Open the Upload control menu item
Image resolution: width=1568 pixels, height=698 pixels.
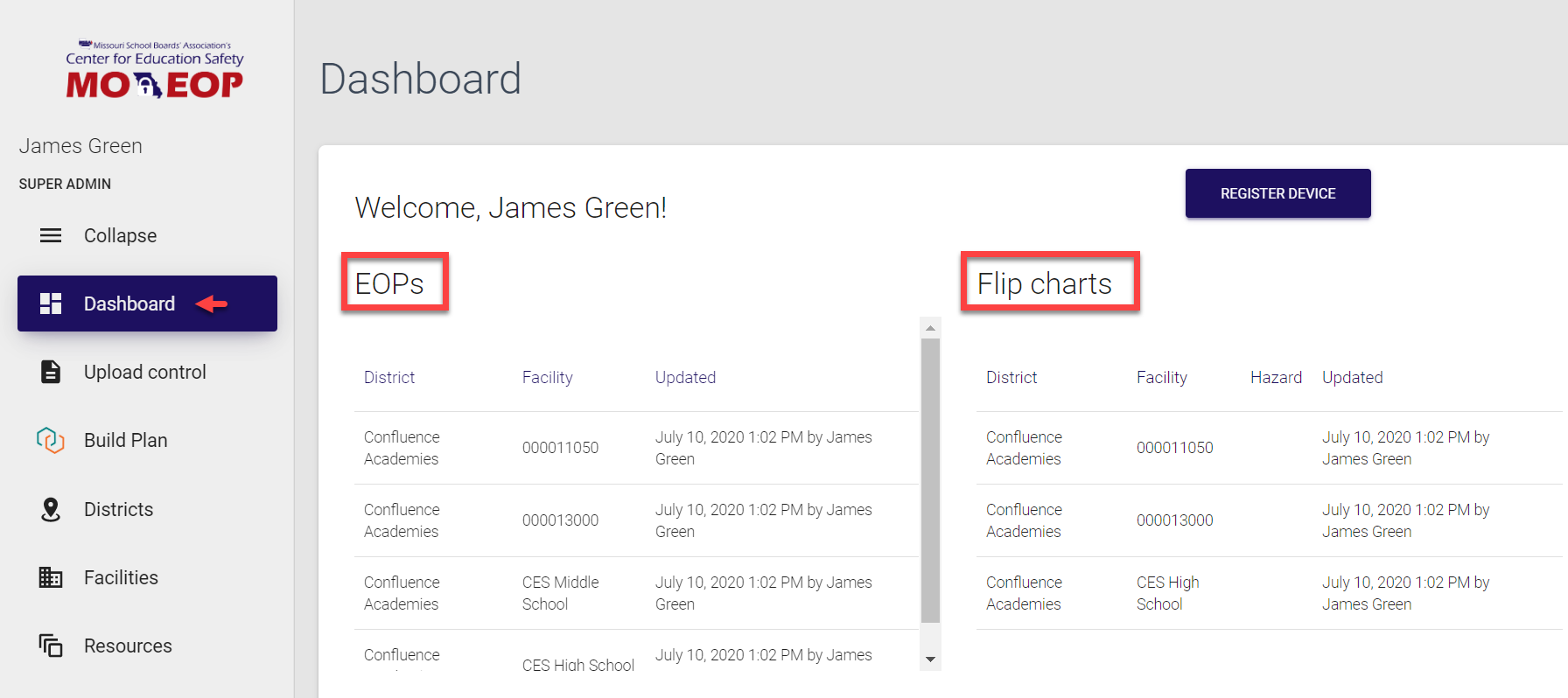(x=145, y=372)
